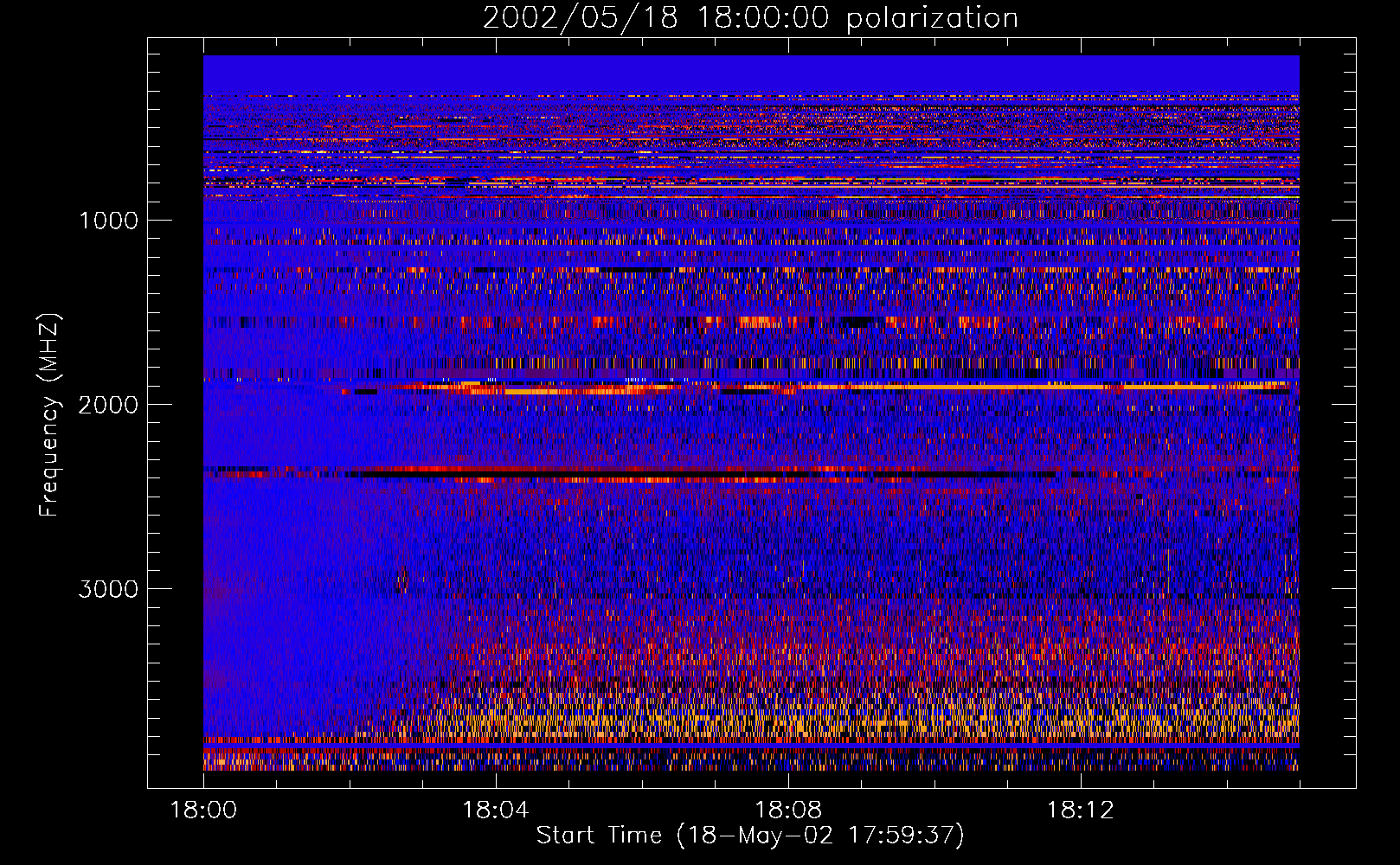The width and height of the screenshot is (1400, 865).
Task: Click the 18:00 time tick label
Action: pos(203,811)
